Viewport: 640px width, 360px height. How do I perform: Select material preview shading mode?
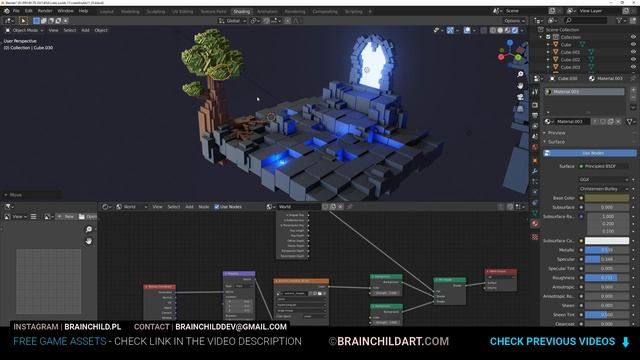(507, 30)
